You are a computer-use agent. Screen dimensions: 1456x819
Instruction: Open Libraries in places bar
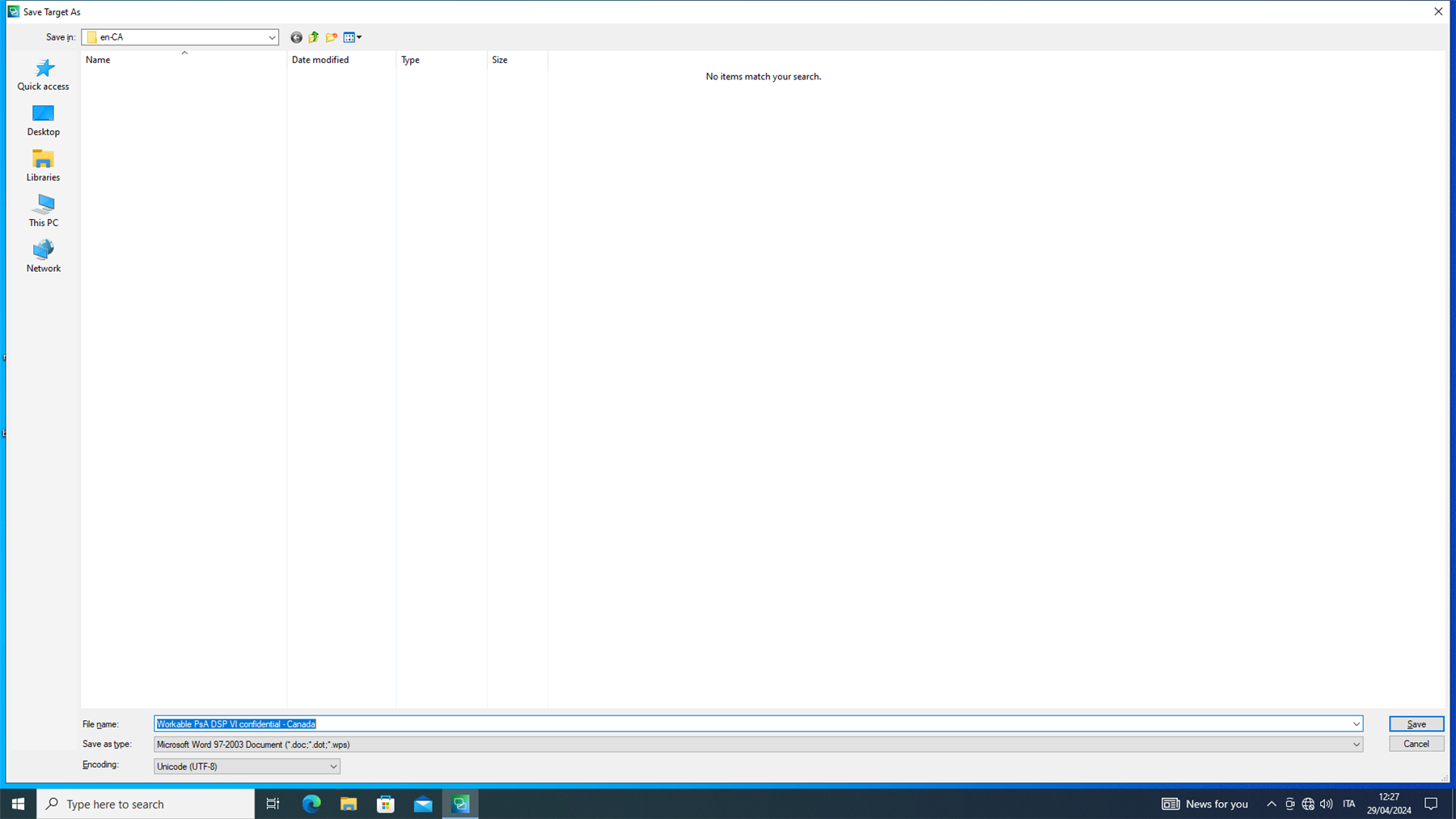click(x=44, y=165)
